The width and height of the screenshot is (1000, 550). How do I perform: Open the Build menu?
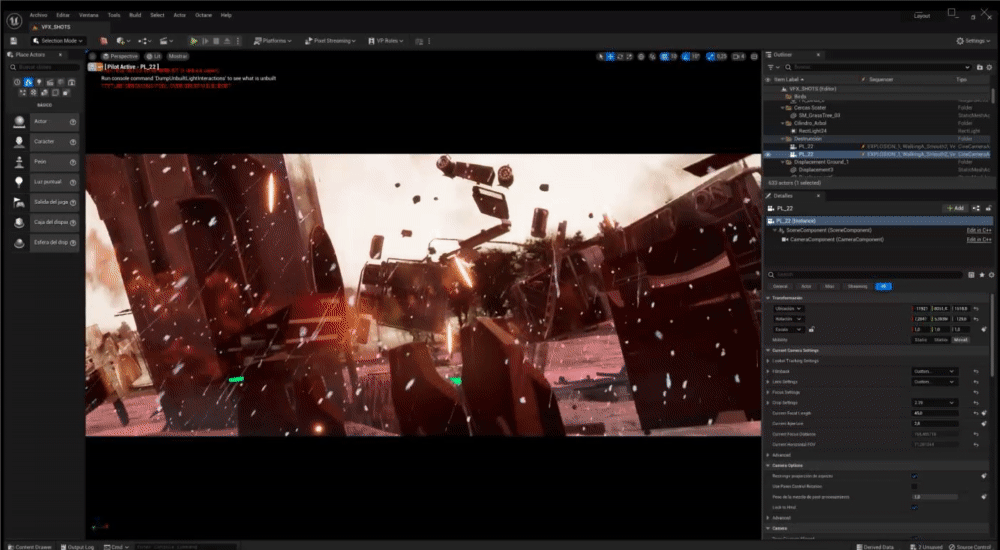(x=135, y=15)
